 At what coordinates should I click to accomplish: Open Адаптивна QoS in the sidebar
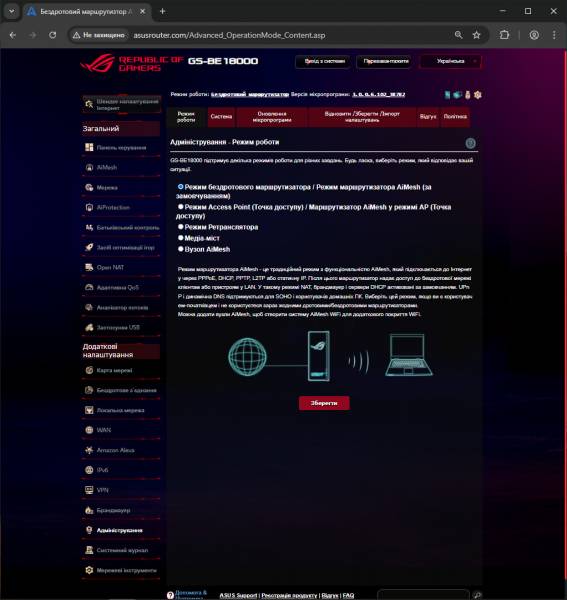(x=121, y=287)
